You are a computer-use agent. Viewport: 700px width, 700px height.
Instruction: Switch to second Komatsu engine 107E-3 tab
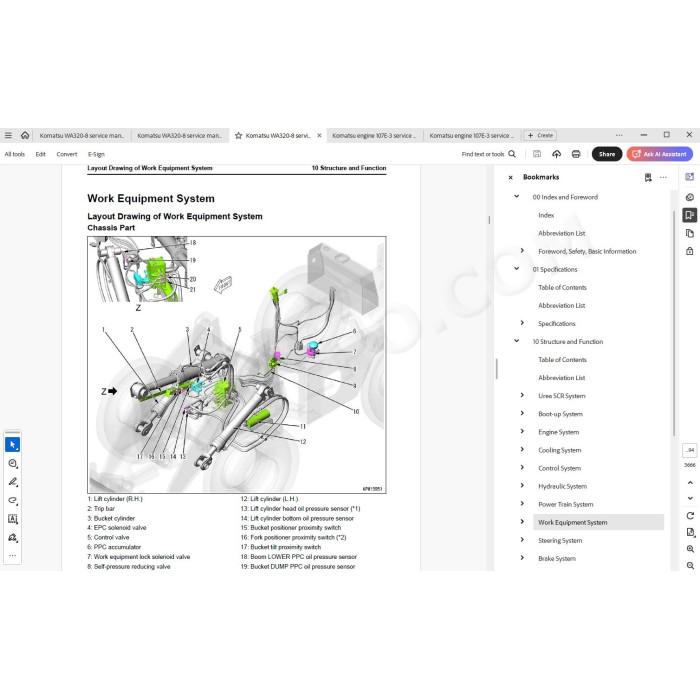472,135
